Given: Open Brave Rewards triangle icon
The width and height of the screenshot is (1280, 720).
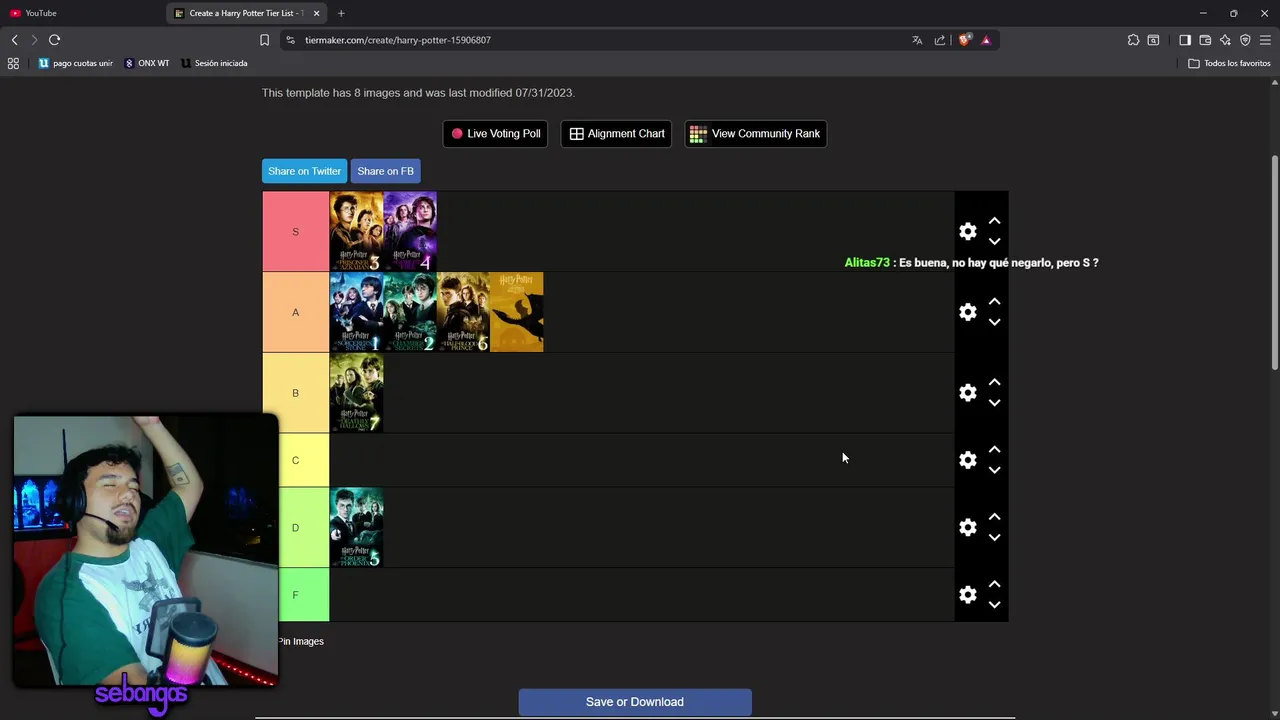Looking at the screenshot, I should [x=986, y=40].
